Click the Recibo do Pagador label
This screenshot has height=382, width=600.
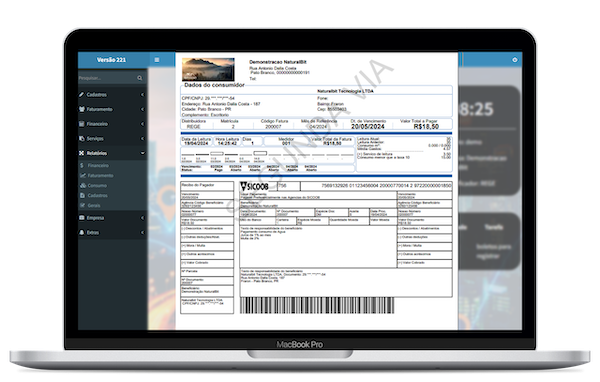coord(198,185)
